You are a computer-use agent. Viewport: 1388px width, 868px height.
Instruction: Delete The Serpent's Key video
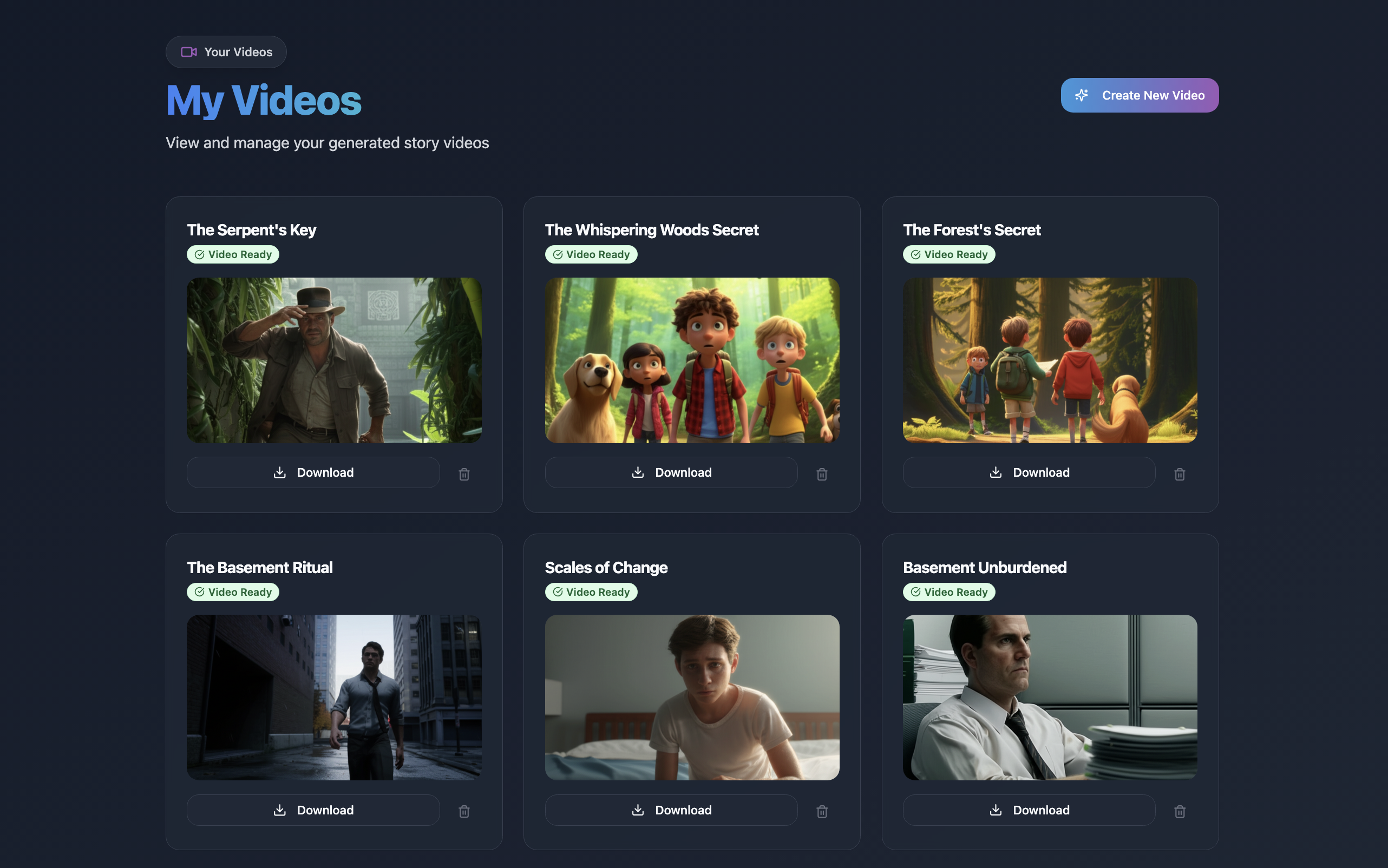click(x=464, y=474)
